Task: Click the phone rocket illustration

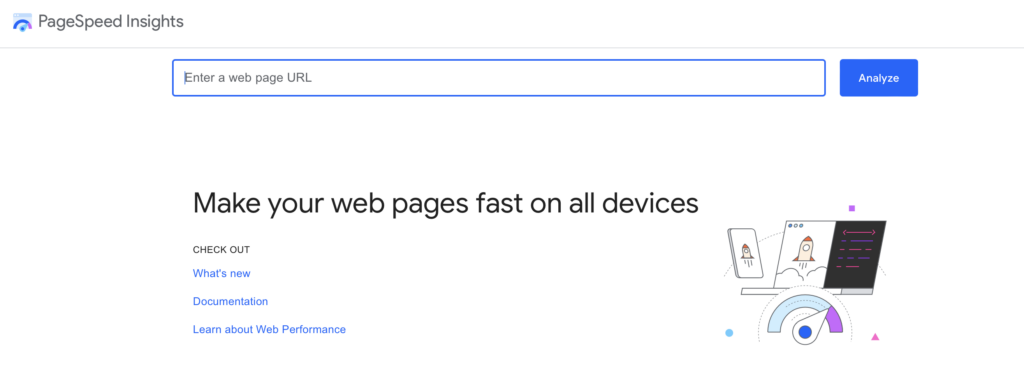Action: 745,253
